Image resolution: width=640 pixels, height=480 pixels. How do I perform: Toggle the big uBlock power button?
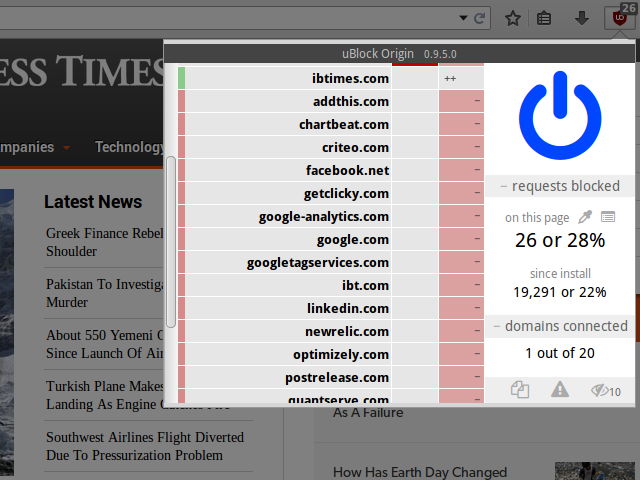tap(560, 115)
